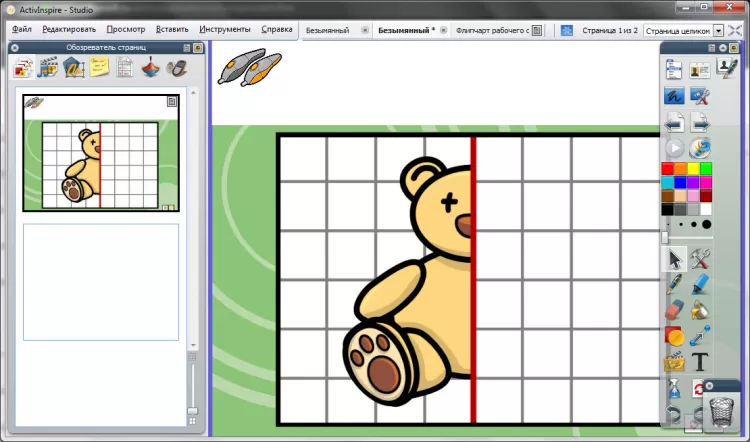Open the 'Страница целиком' zoom dropdown
The width and height of the screenshot is (750, 442).
[718, 30]
